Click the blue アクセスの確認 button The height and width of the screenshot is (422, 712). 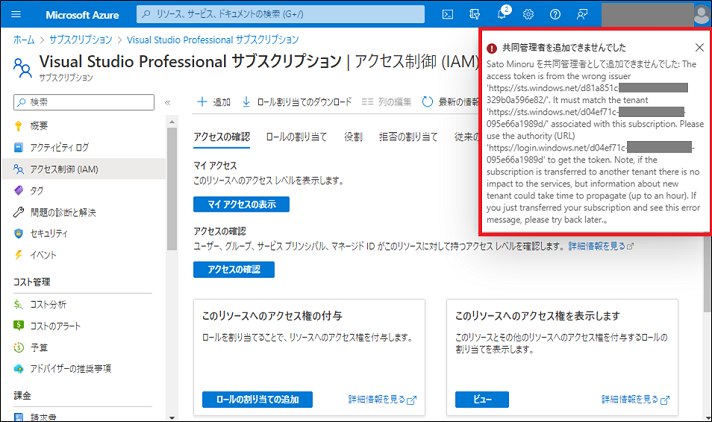234,269
